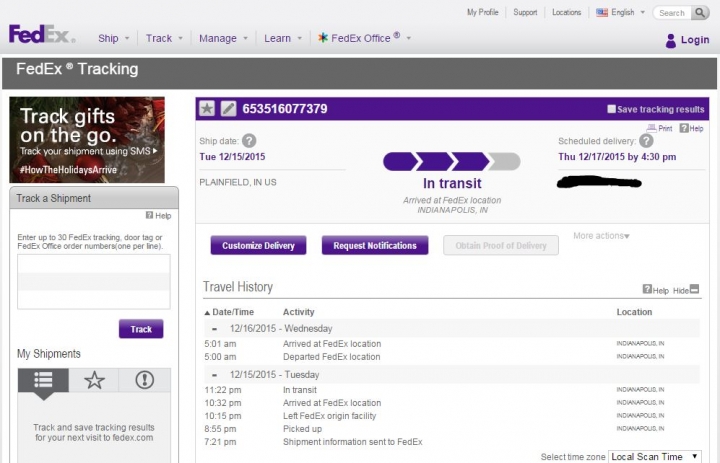The width and height of the screenshot is (720, 463).
Task: Select the 7:21 pm Shipment information sent row
Action: 452,442
